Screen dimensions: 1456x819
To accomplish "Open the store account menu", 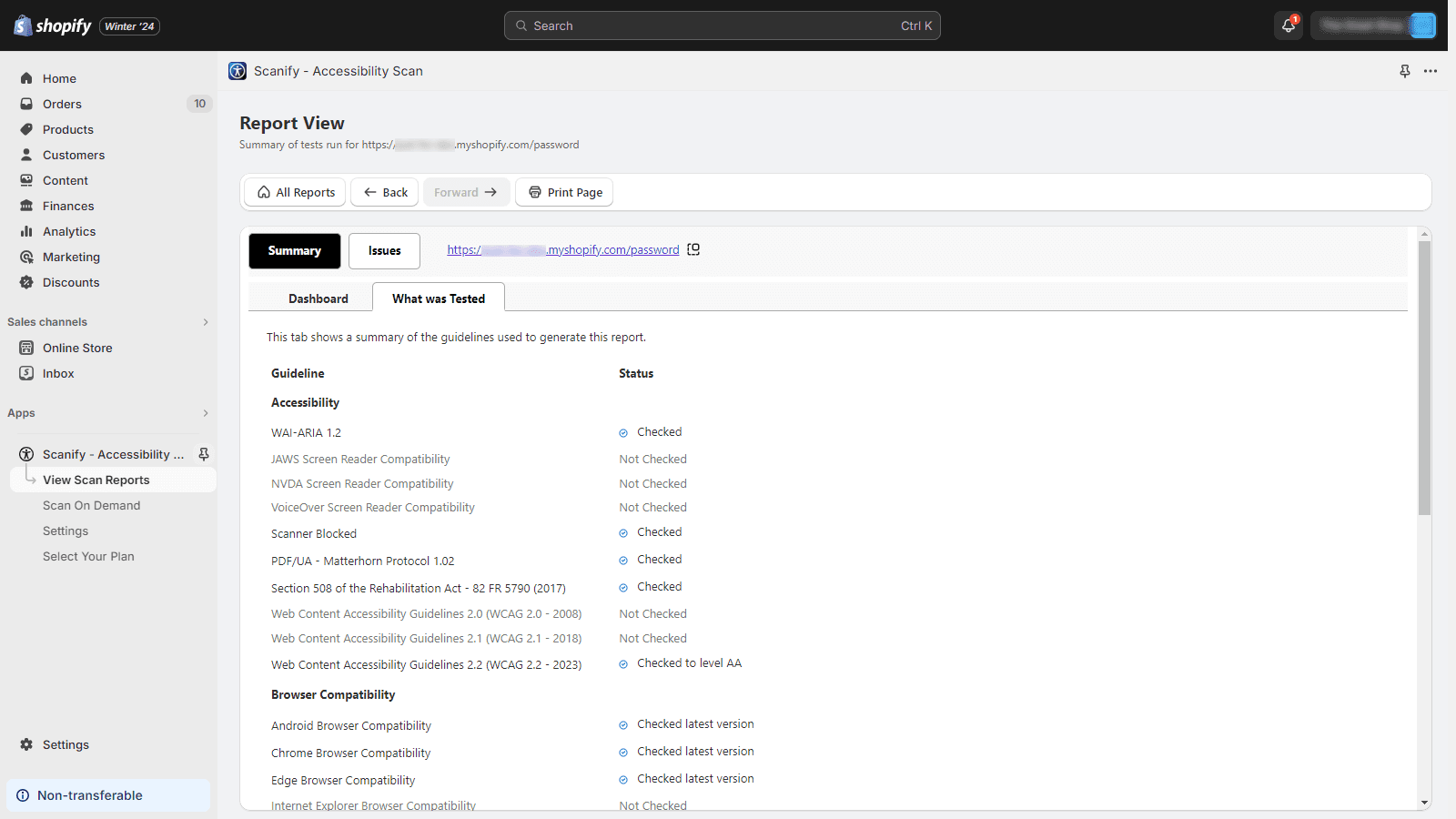I will [x=1373, y=25].
